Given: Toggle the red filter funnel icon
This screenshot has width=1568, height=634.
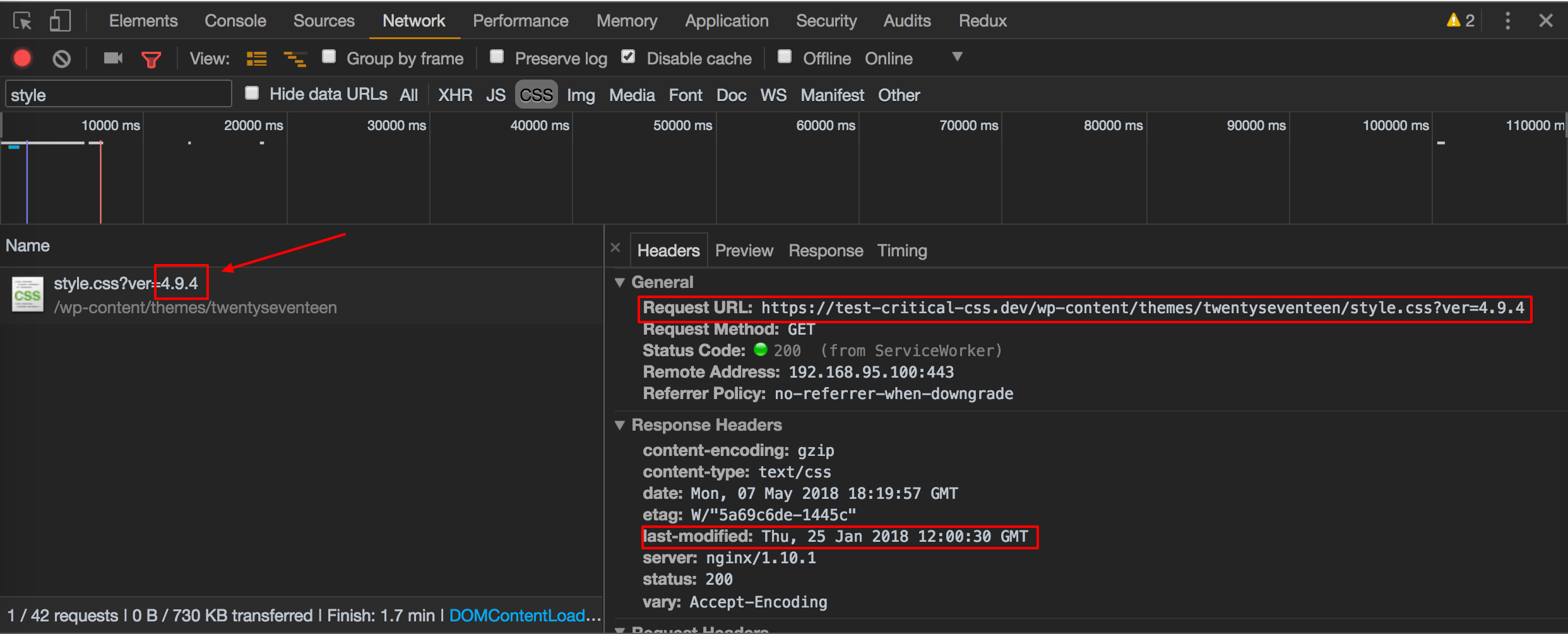Looking at the screenshot, I should point(151,59).
